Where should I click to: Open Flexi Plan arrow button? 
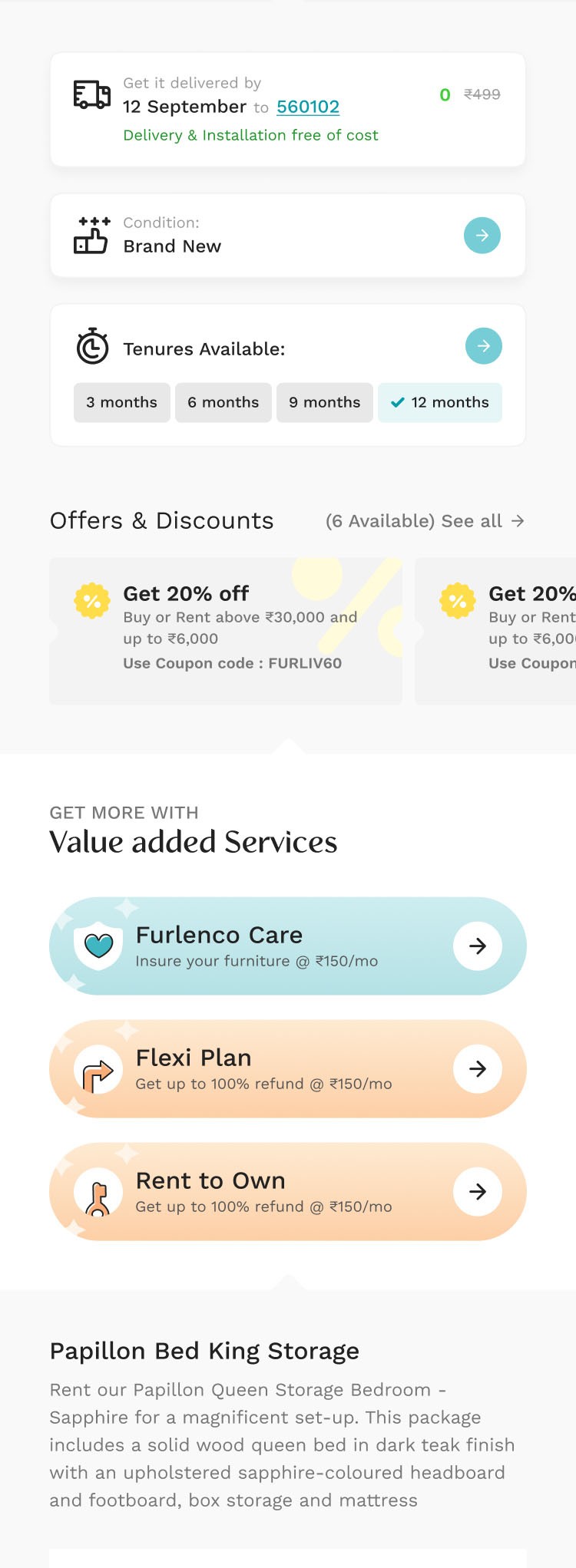(477, 1068)
